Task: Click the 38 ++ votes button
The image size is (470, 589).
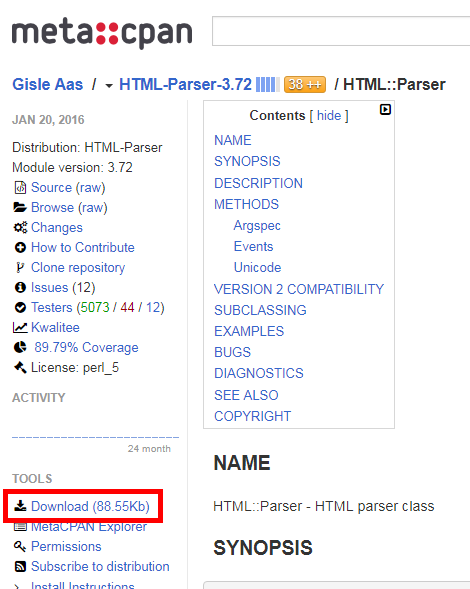Action: [305, 85]
